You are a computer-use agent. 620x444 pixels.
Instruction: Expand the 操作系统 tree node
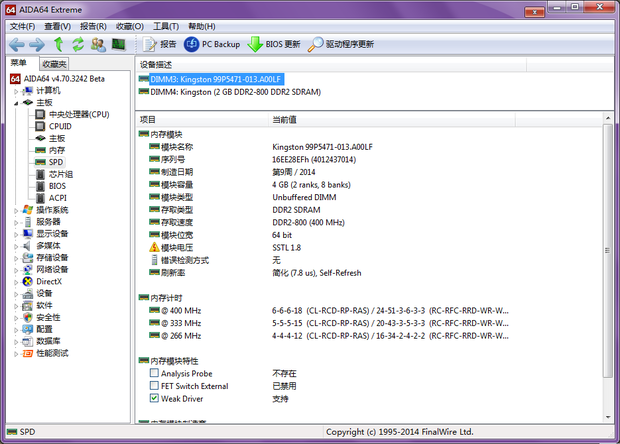16,211
